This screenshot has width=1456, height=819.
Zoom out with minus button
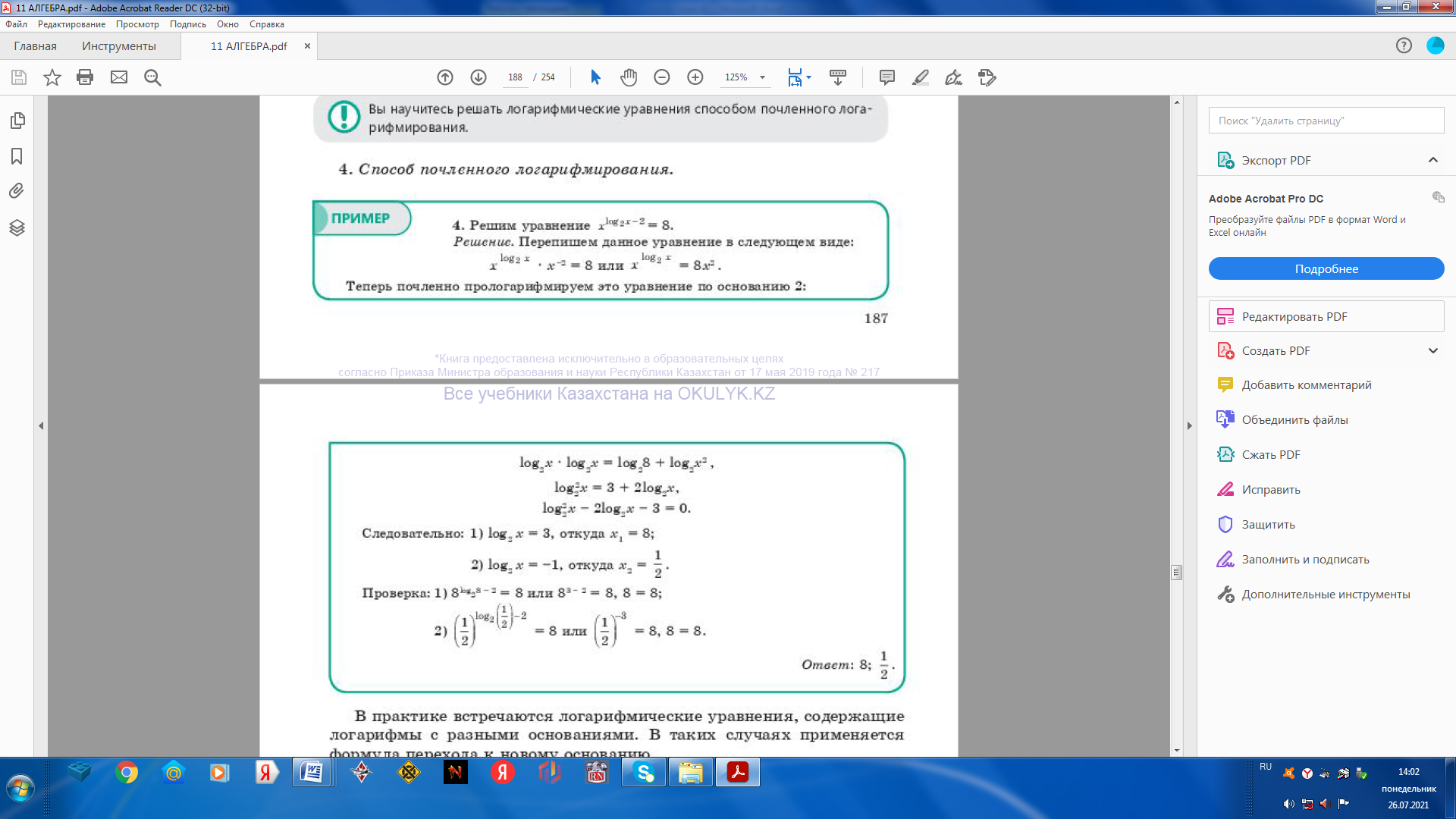pos(662,77)
